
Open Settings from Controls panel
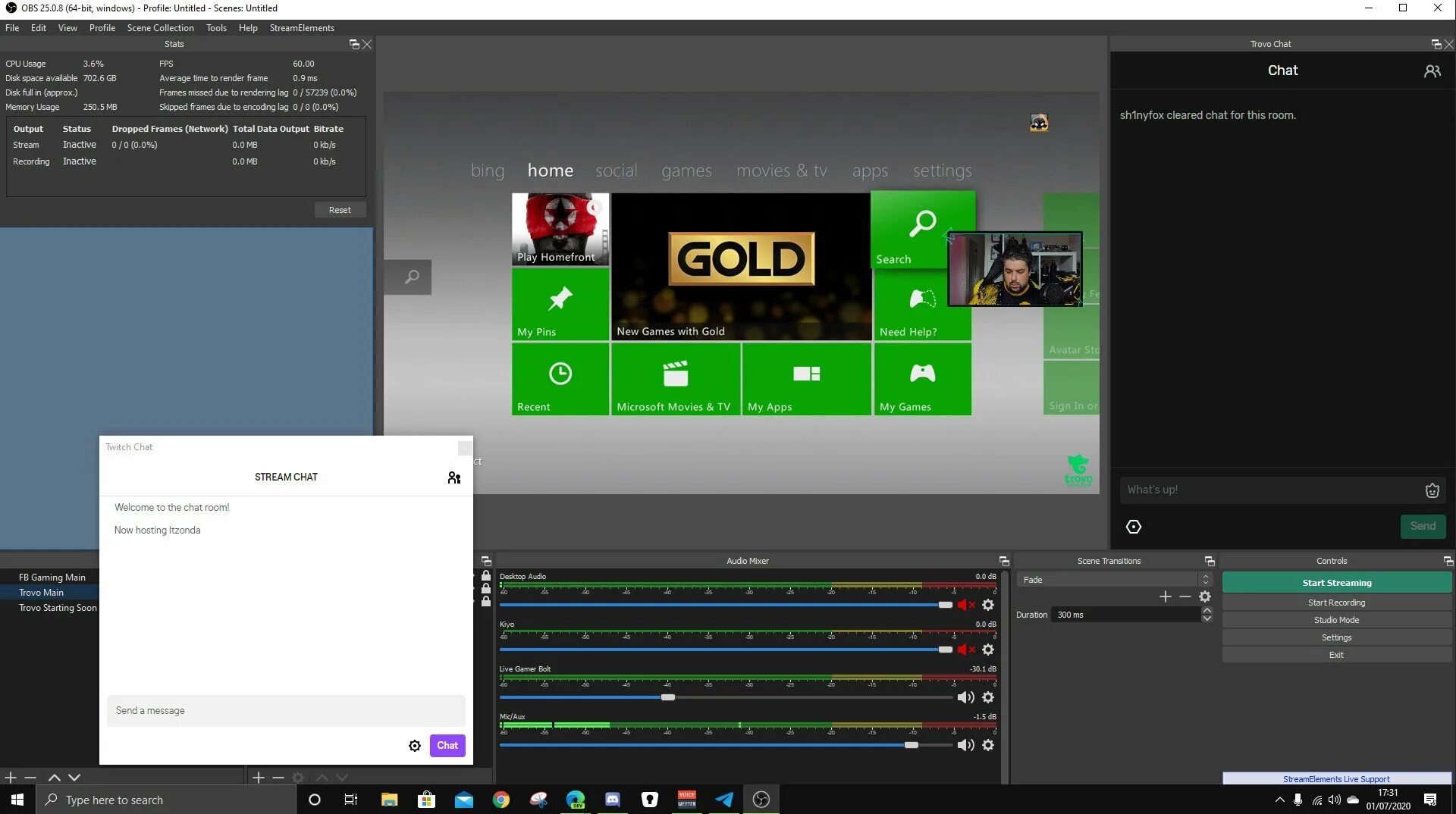pos(1336,637)
